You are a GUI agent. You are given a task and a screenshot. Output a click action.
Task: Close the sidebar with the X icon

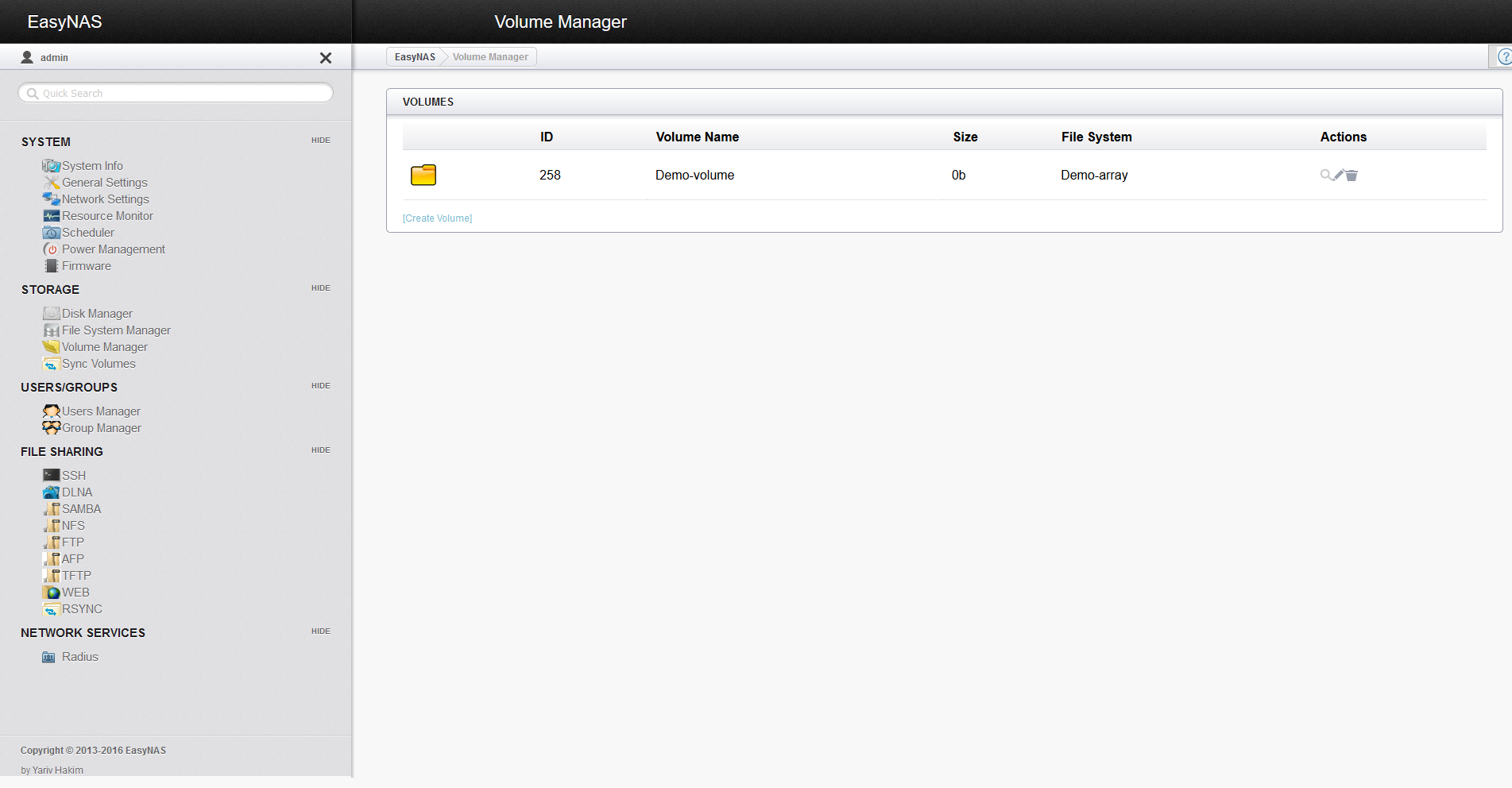[326, 58]
